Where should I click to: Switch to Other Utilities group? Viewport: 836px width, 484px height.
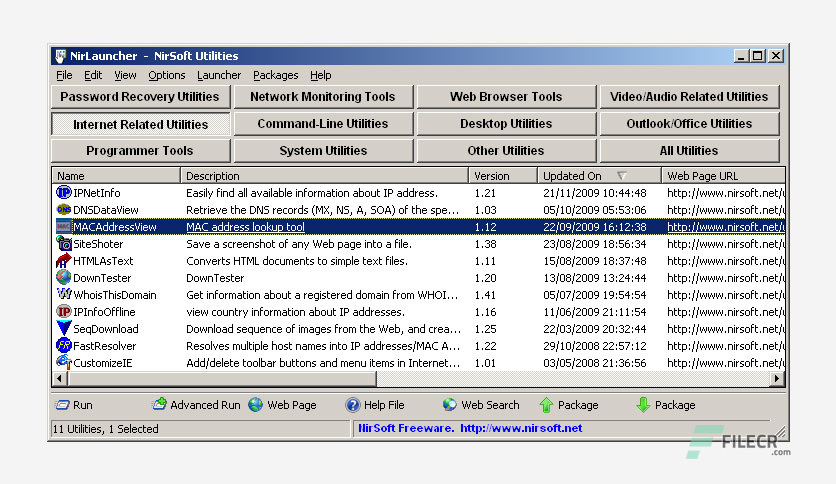507,151
